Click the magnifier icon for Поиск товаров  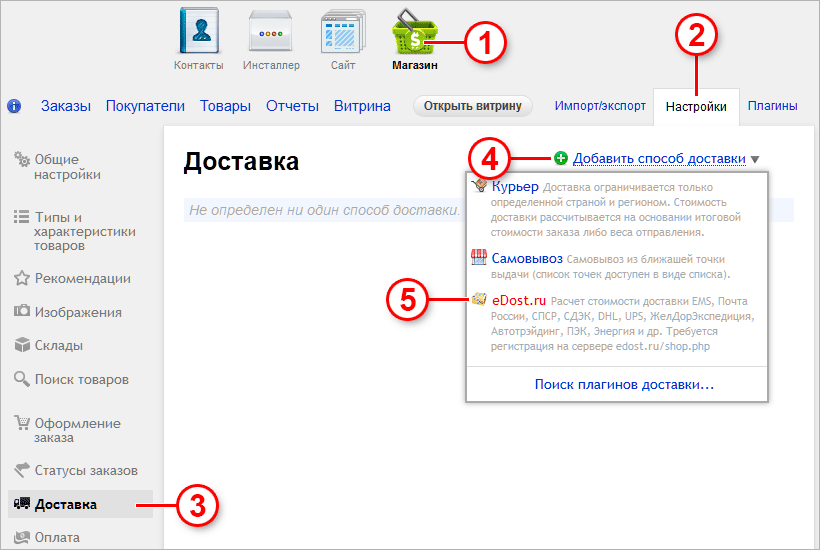click(x=21, y=379)
